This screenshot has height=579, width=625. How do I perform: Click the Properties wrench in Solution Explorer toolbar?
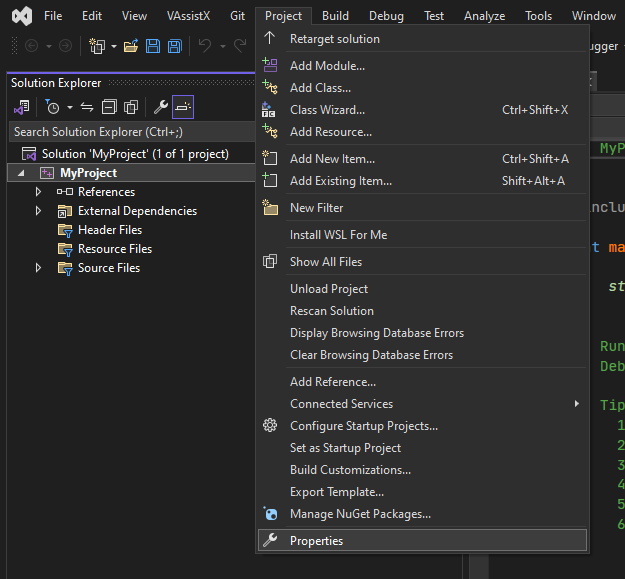click(x=161, y=107)
